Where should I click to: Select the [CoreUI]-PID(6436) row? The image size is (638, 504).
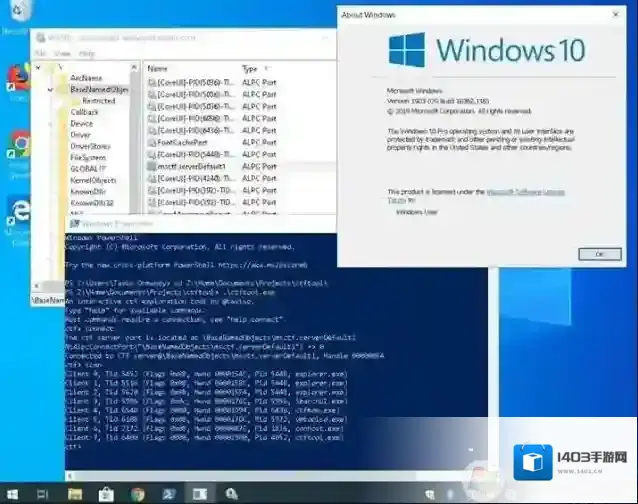click(x=241, y=131)
